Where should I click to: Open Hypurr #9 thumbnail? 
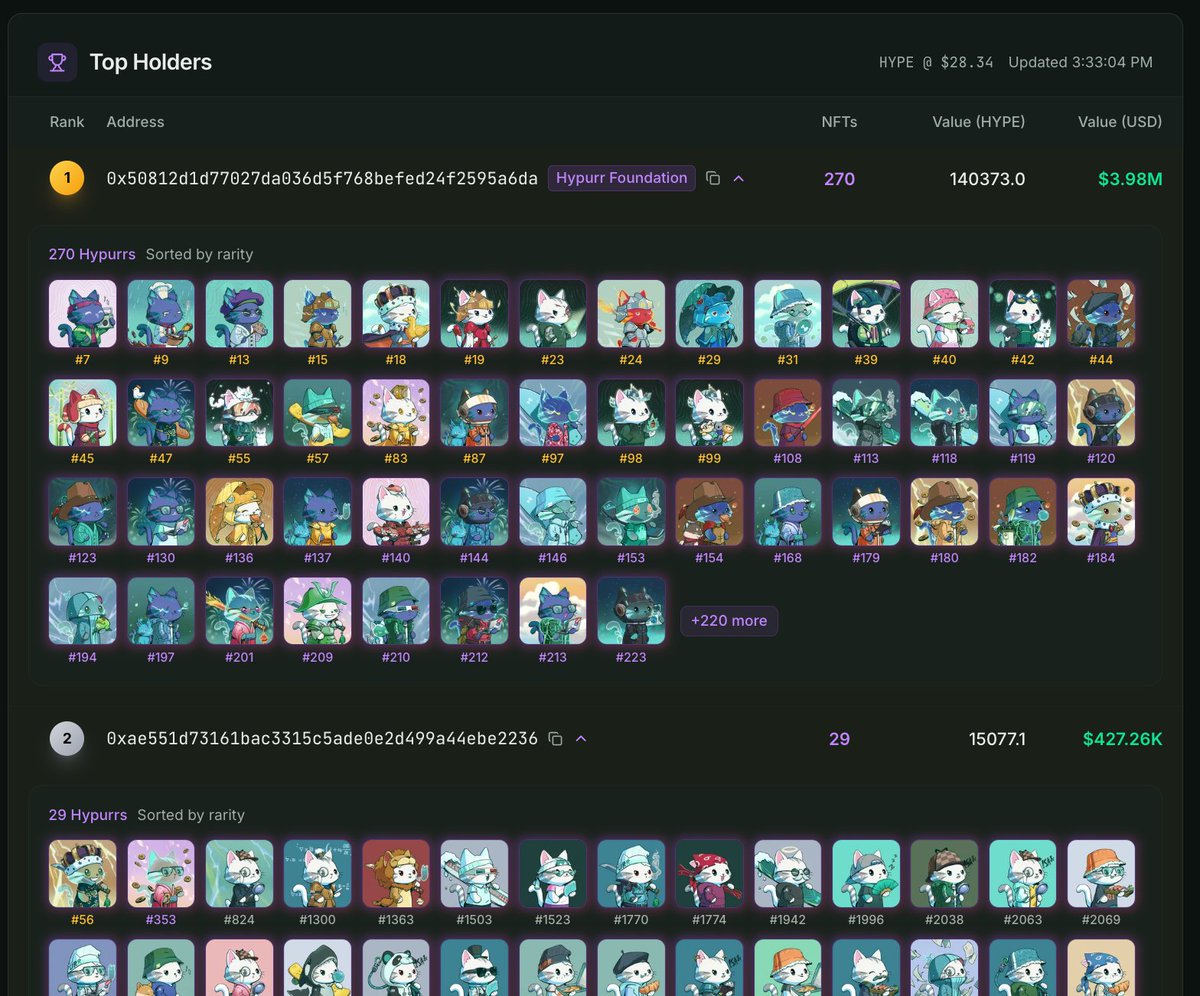point(161,313)
